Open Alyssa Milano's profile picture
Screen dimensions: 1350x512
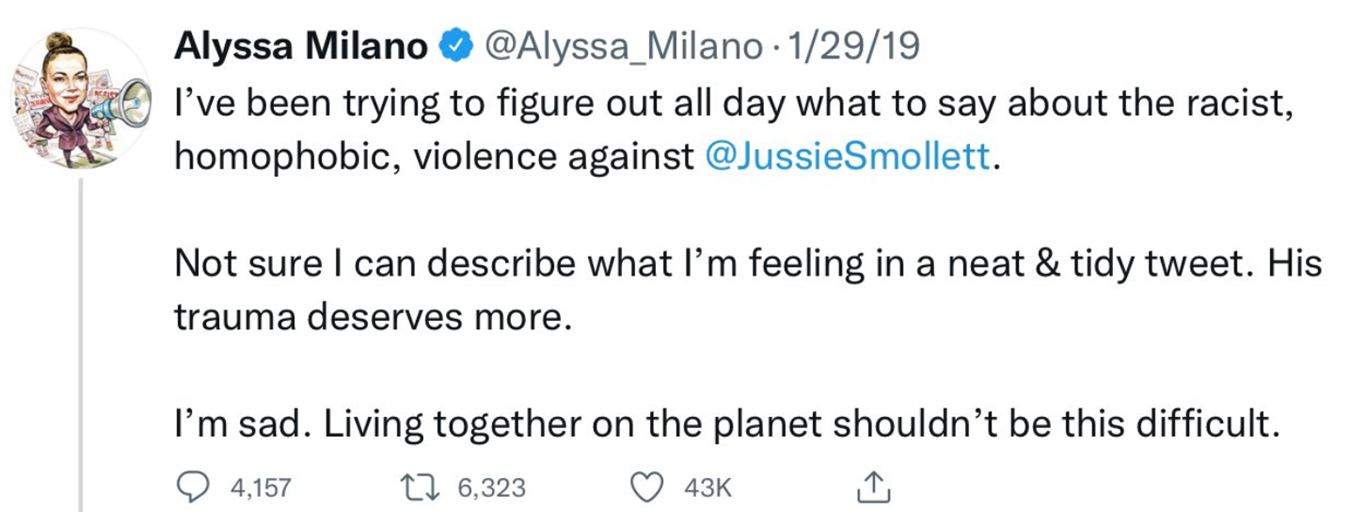click(x=80, y=99)
